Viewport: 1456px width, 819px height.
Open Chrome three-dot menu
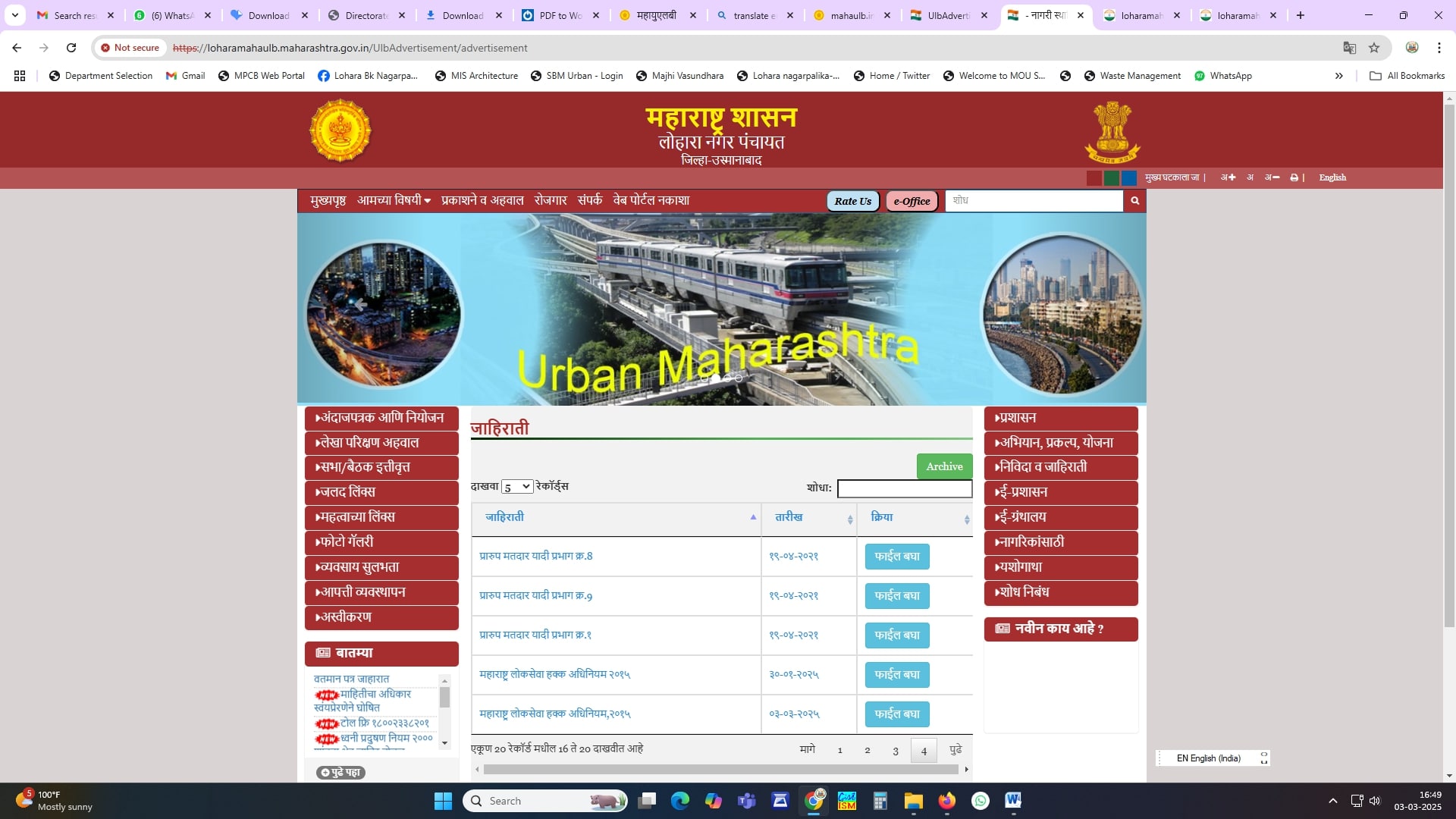[x=1439, y=48]
